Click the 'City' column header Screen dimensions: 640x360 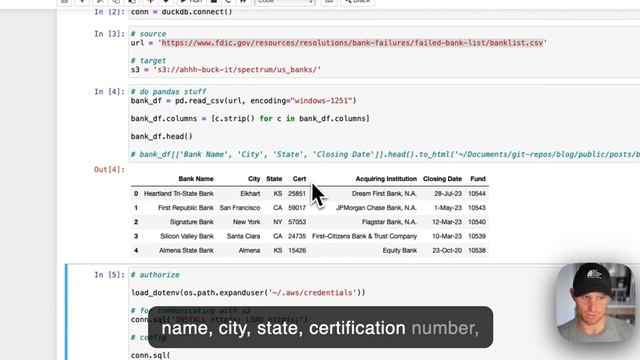[x=254, y=179]
